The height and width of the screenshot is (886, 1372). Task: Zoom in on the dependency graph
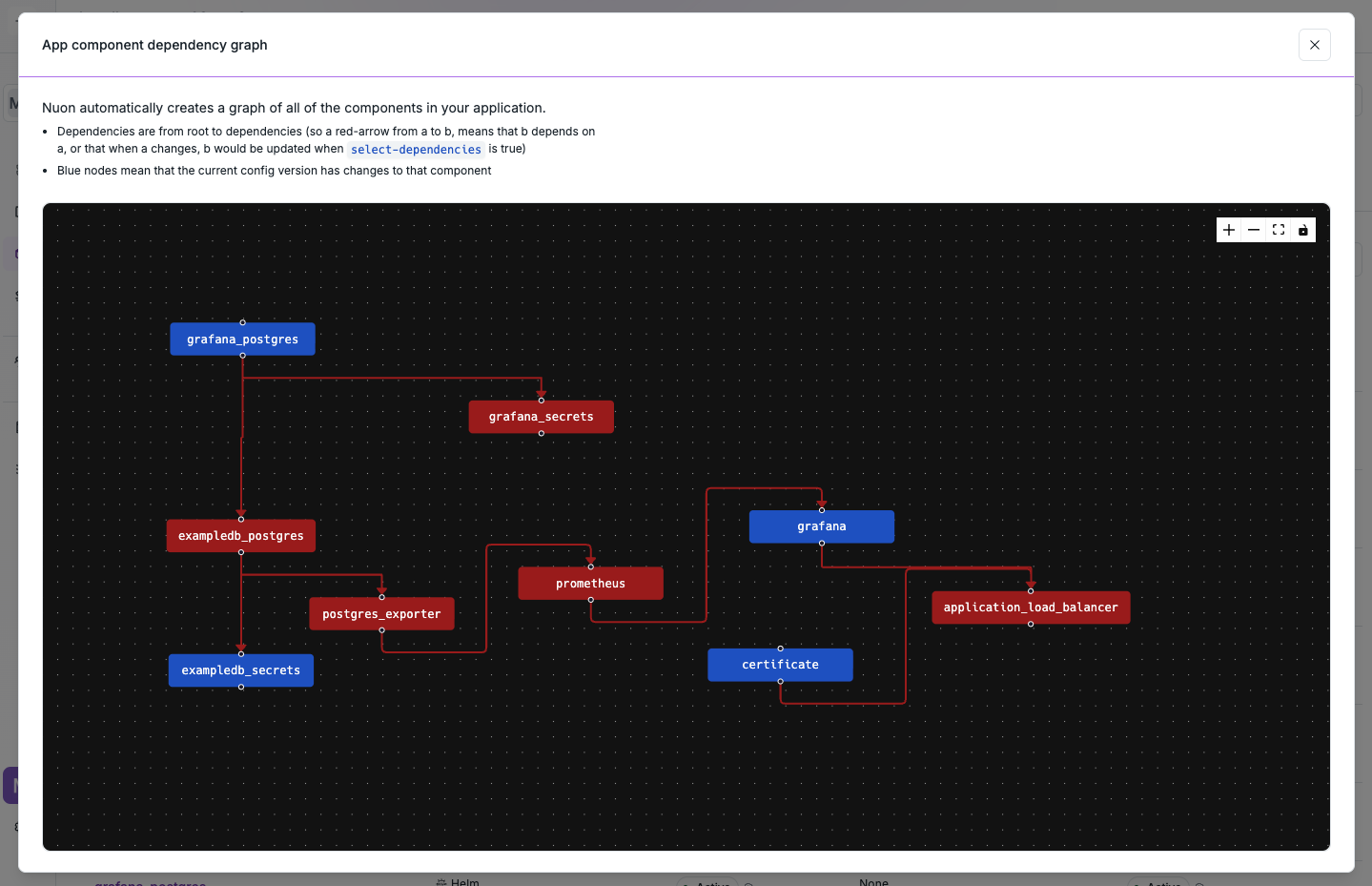click(x=1229, y=230)
